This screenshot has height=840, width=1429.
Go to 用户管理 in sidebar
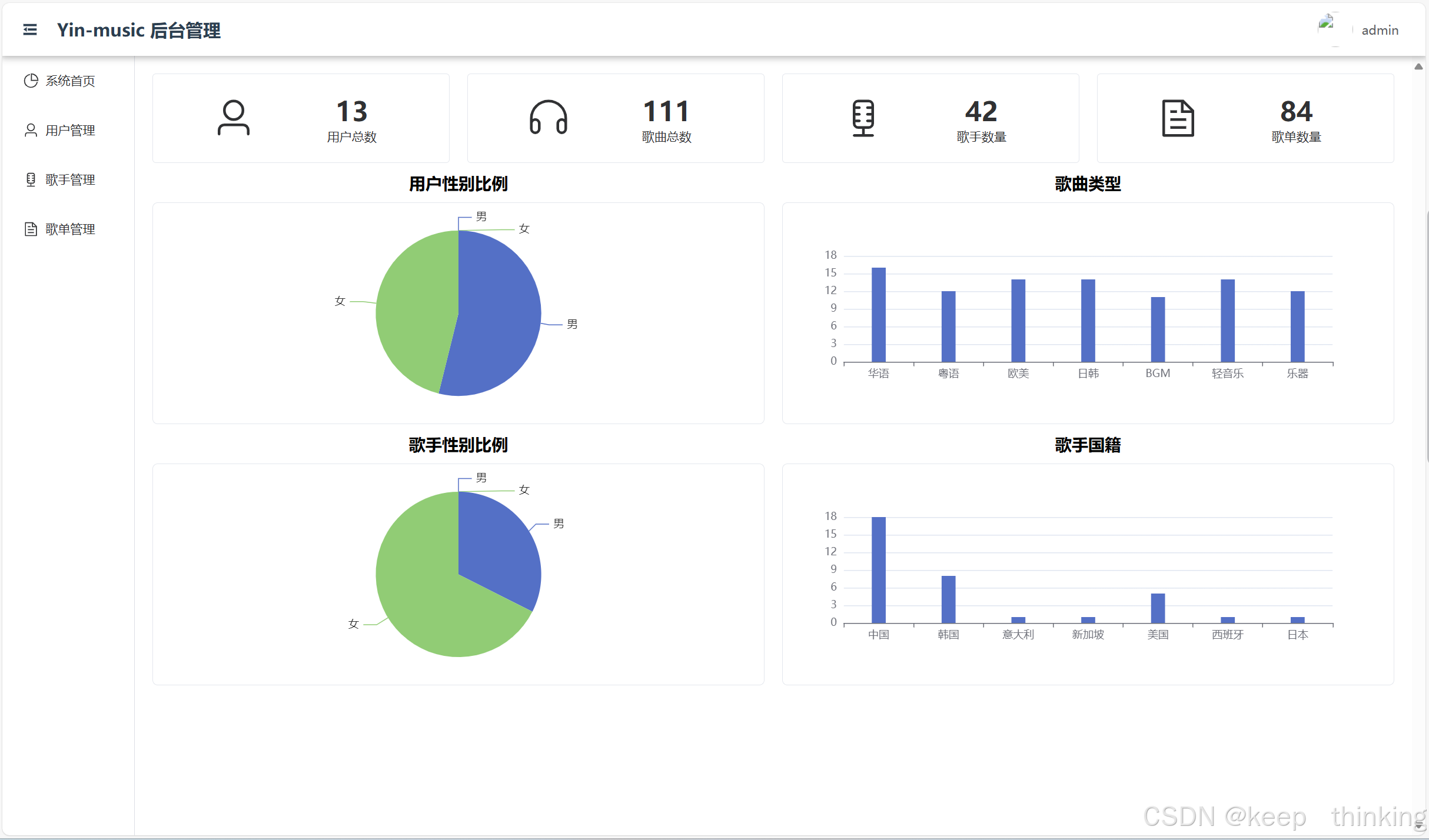click(x=70, y=130)
